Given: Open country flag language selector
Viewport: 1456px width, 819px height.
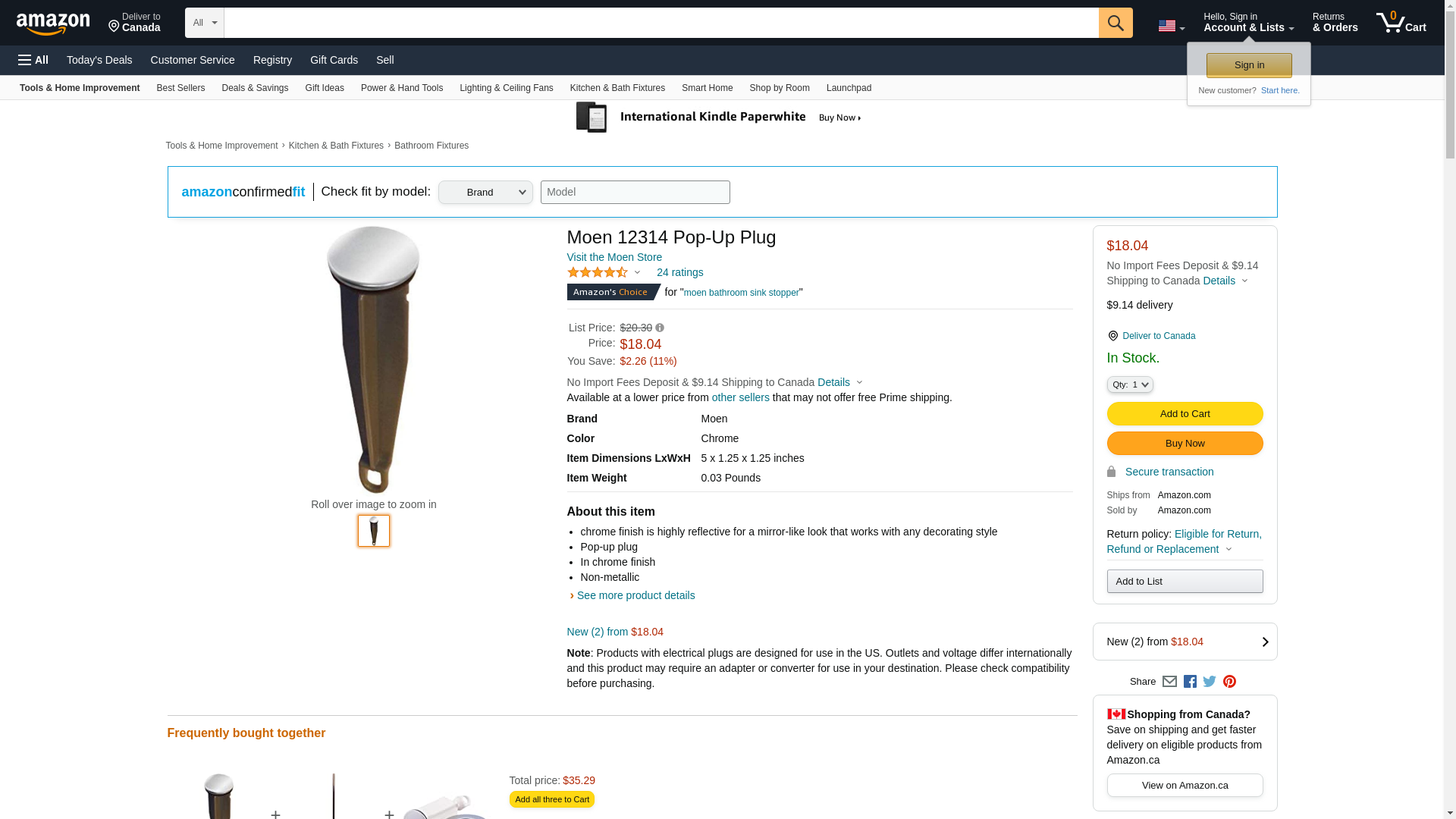Looking at the screenshot, I should click(1171, 26).
